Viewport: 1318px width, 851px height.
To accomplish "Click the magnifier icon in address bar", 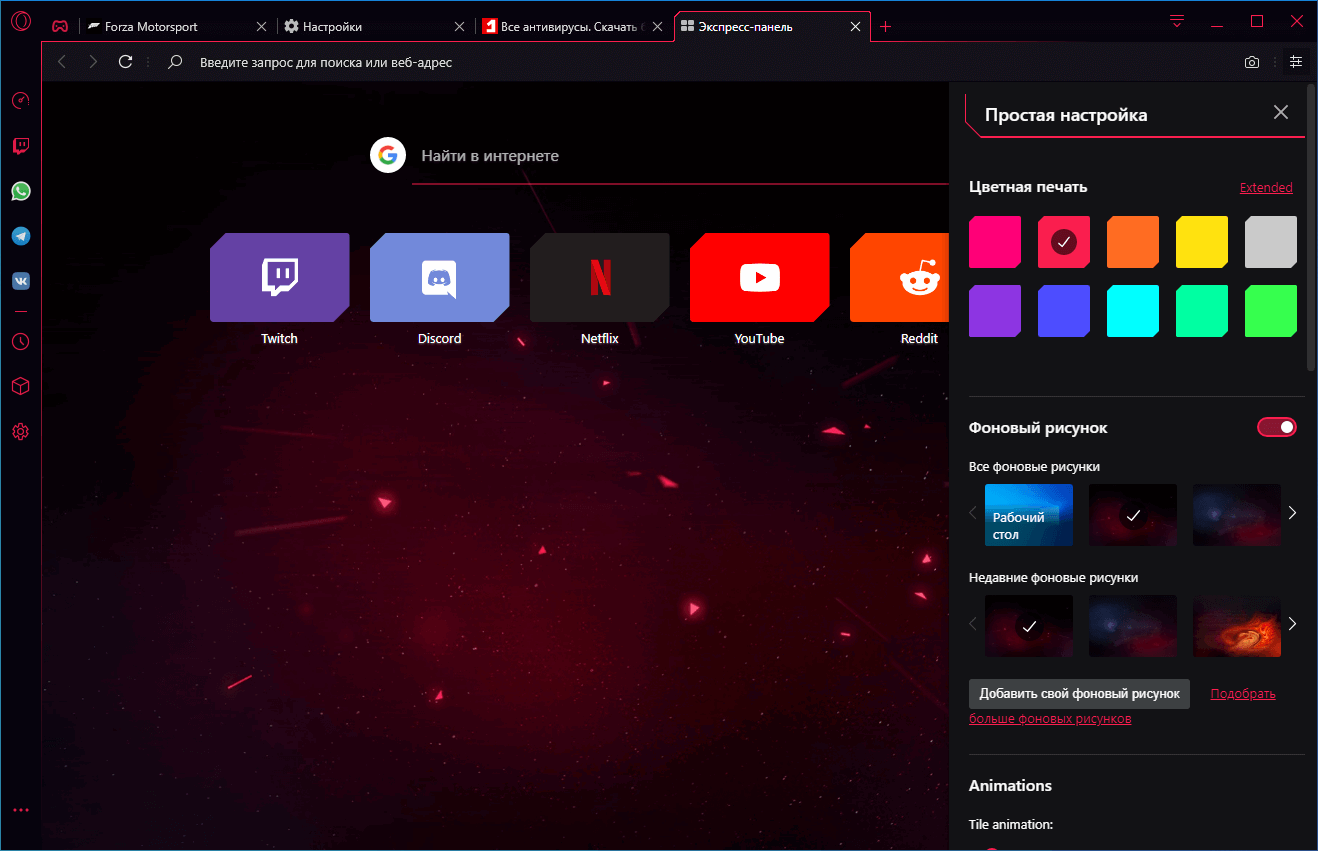I will 175,62.
